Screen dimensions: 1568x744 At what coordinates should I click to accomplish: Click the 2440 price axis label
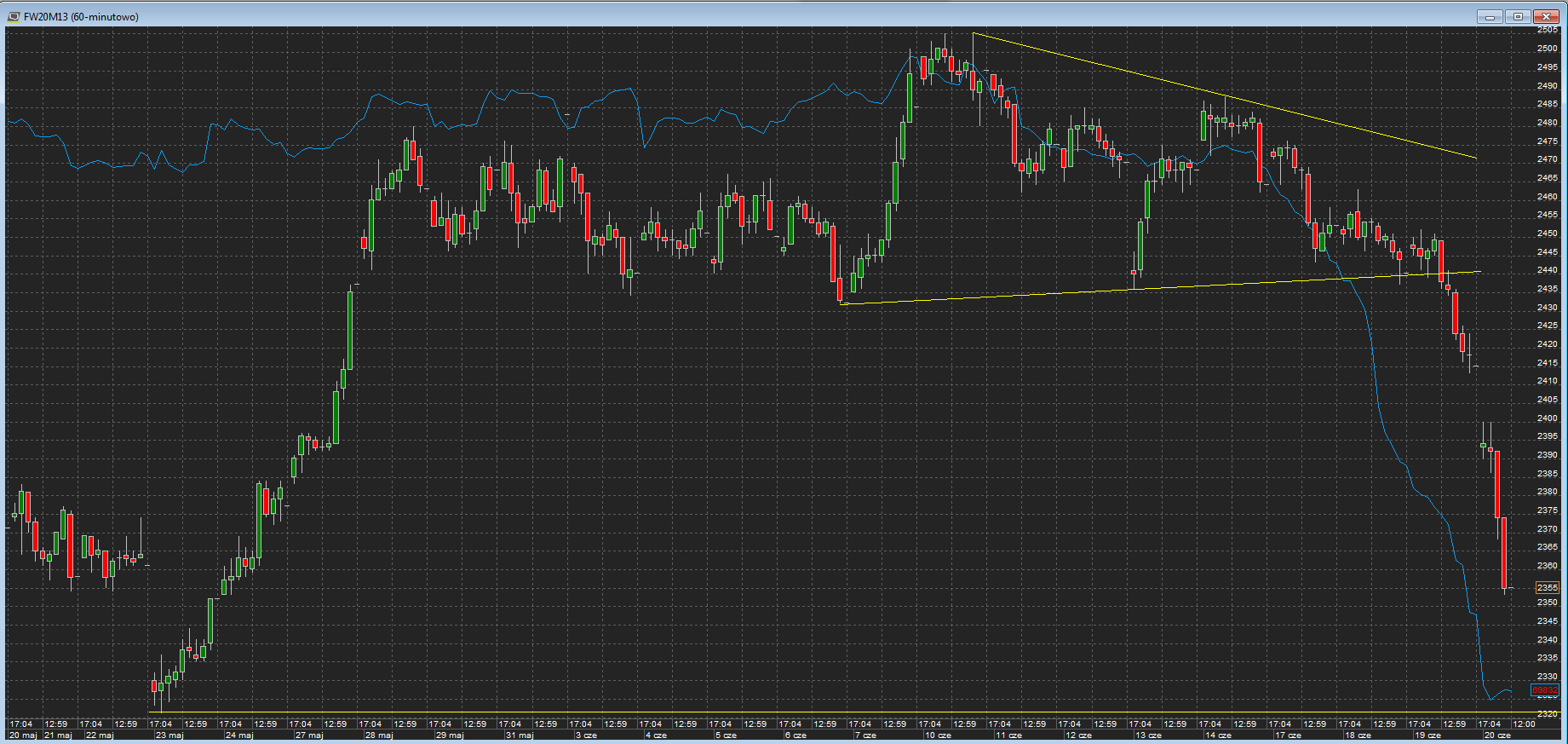coord(1547,270)
